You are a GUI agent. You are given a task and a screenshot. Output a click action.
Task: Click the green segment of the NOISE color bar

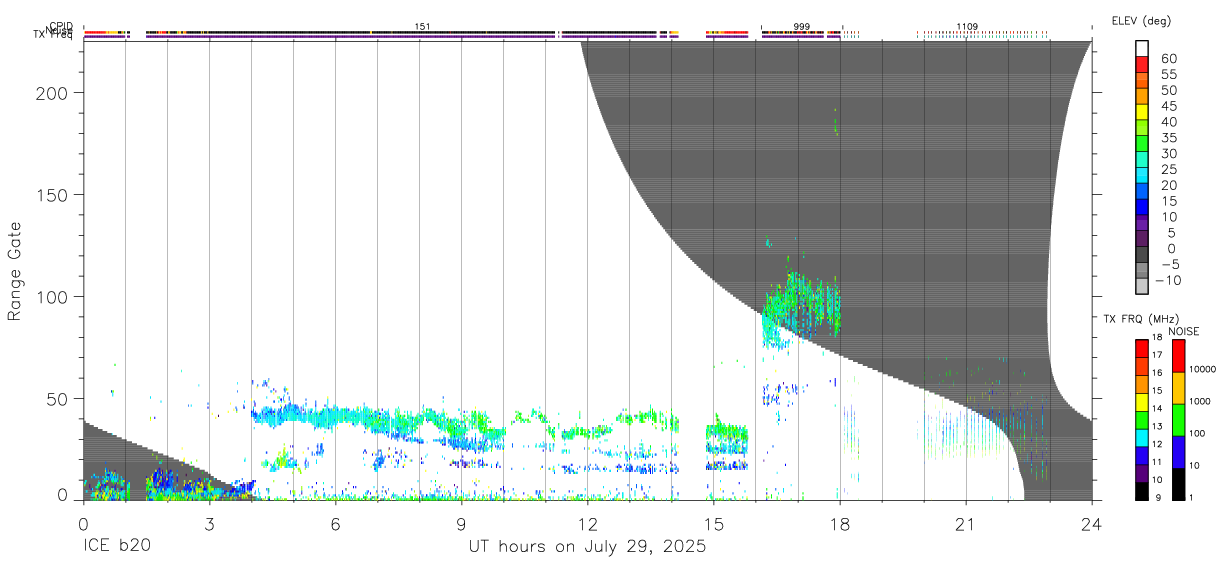1178,420
